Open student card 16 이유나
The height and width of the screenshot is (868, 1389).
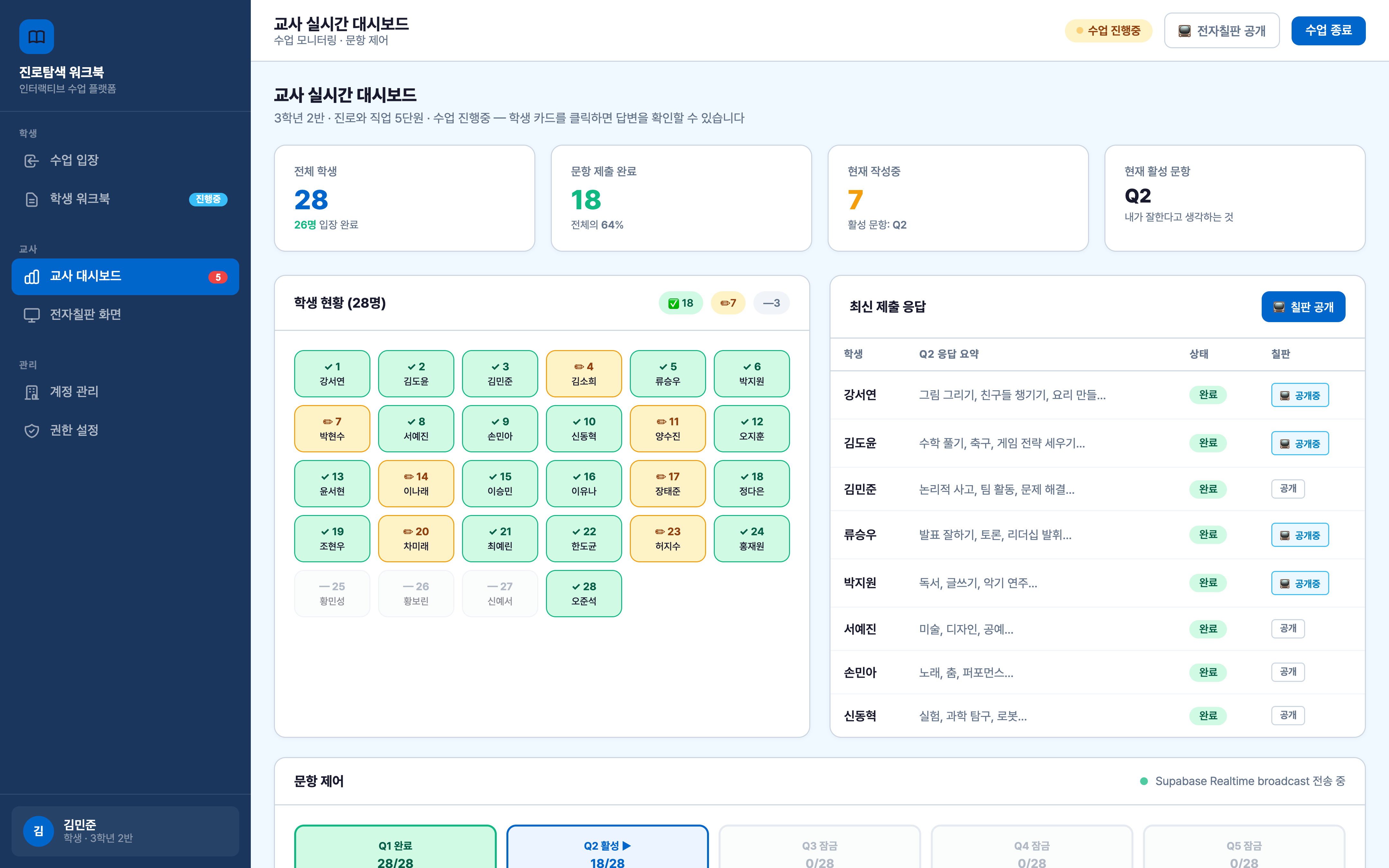[x=584, y=484]
